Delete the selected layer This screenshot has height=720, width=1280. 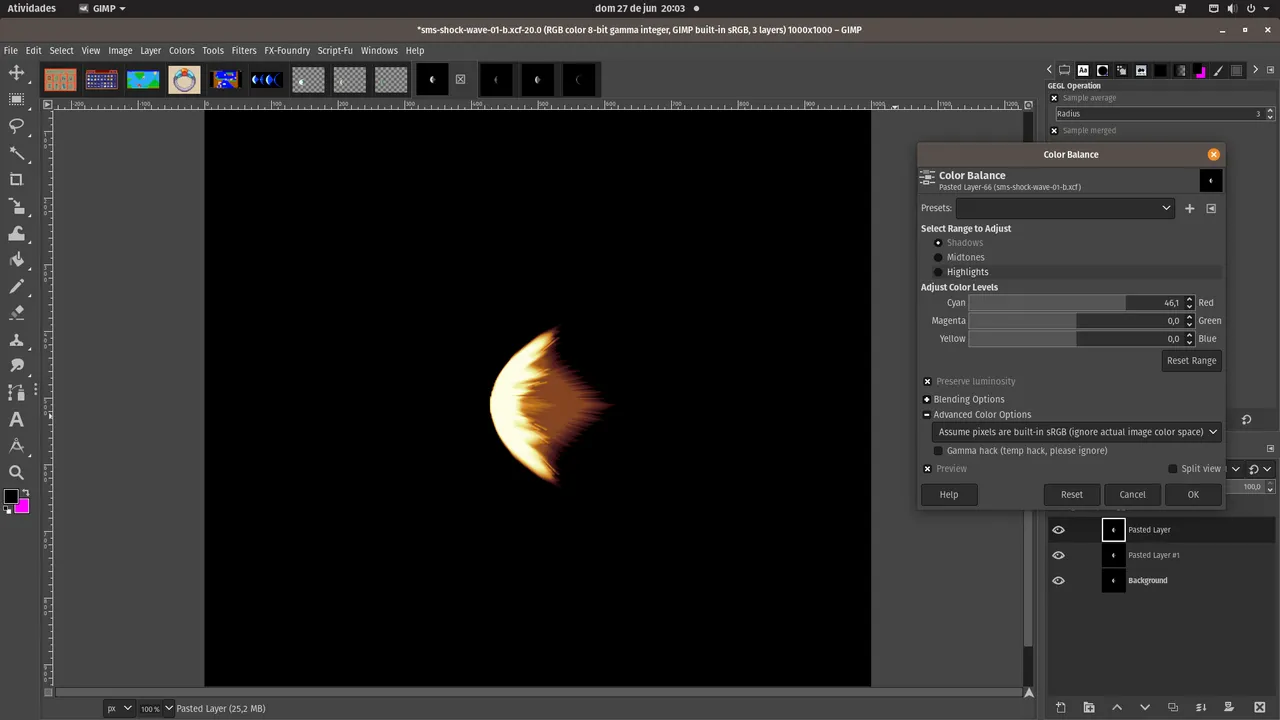[x=1260, y=708]
